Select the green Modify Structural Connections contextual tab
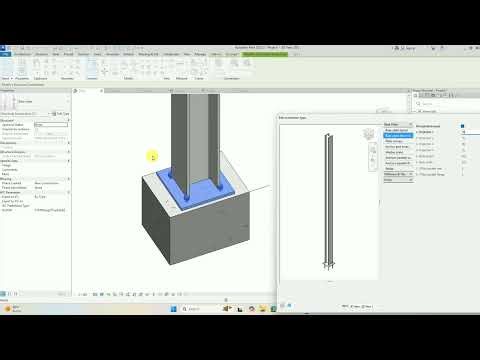480x360 pixels. 265,54
